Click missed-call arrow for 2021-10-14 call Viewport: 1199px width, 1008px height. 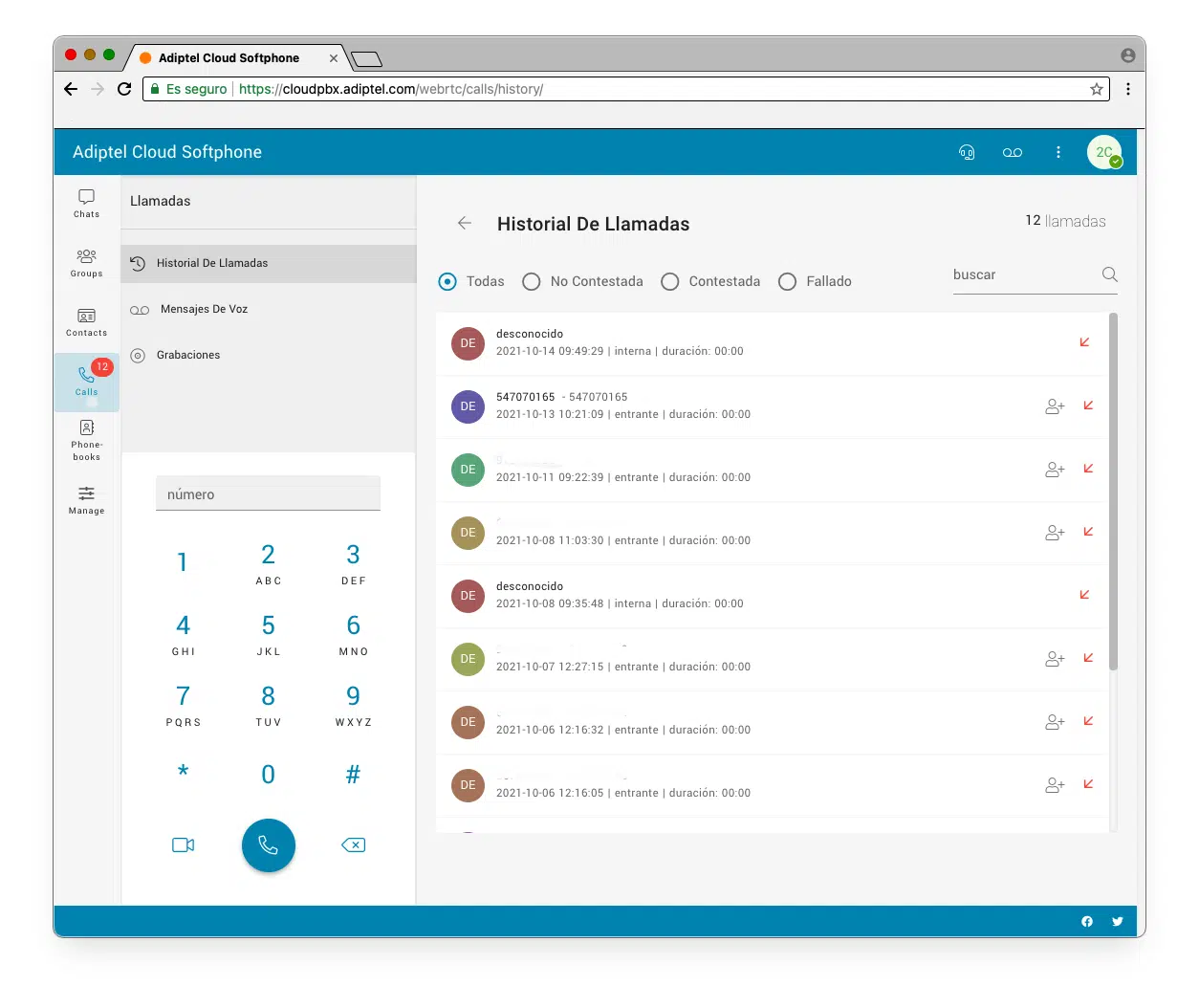pos(1084,342)
